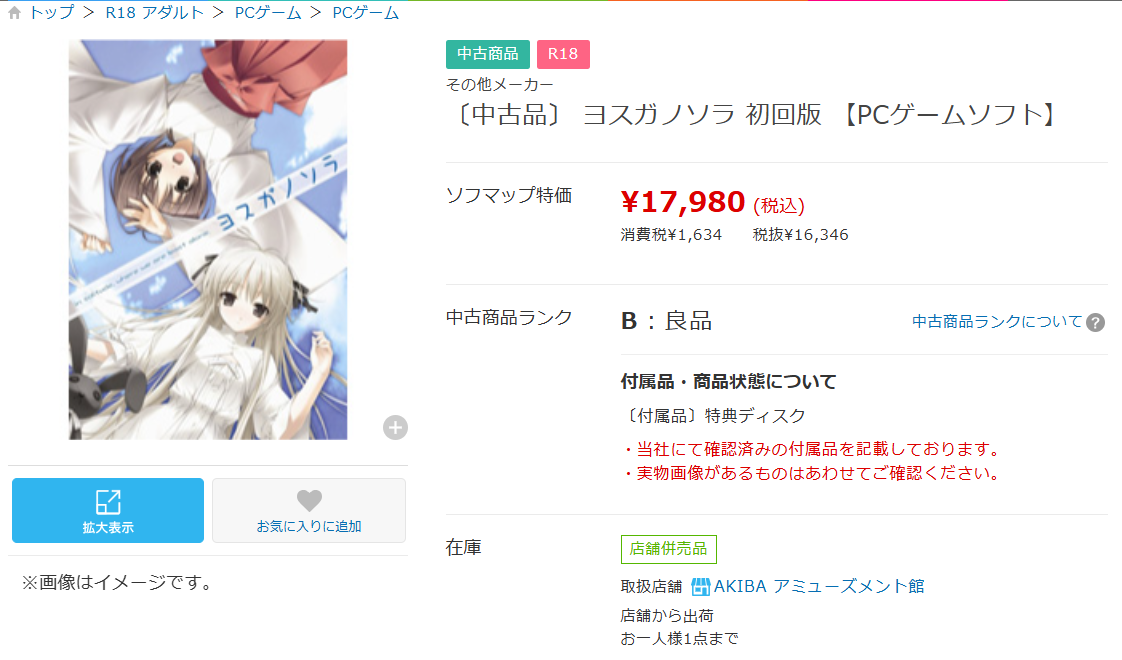This screenshot has height=660, width=1122.
Task: Click the heart icon to add favorite
Action: click(309, 500)
